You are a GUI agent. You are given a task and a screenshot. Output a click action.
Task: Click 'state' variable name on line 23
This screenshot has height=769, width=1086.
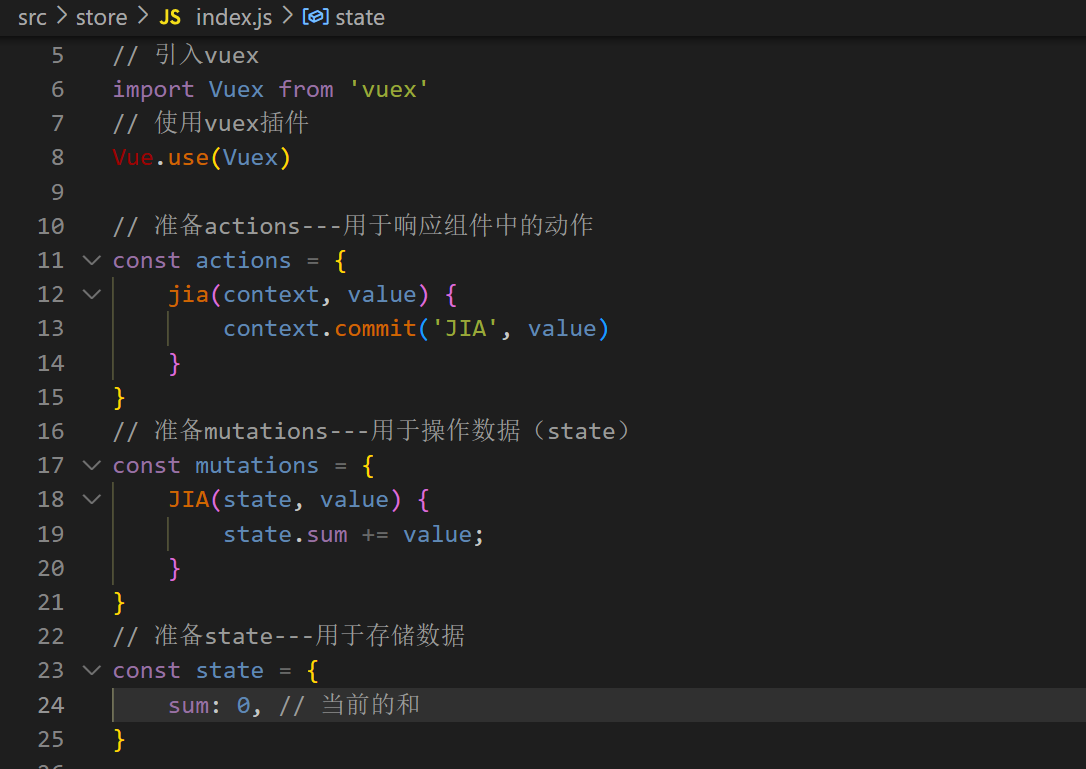point(229,671)
